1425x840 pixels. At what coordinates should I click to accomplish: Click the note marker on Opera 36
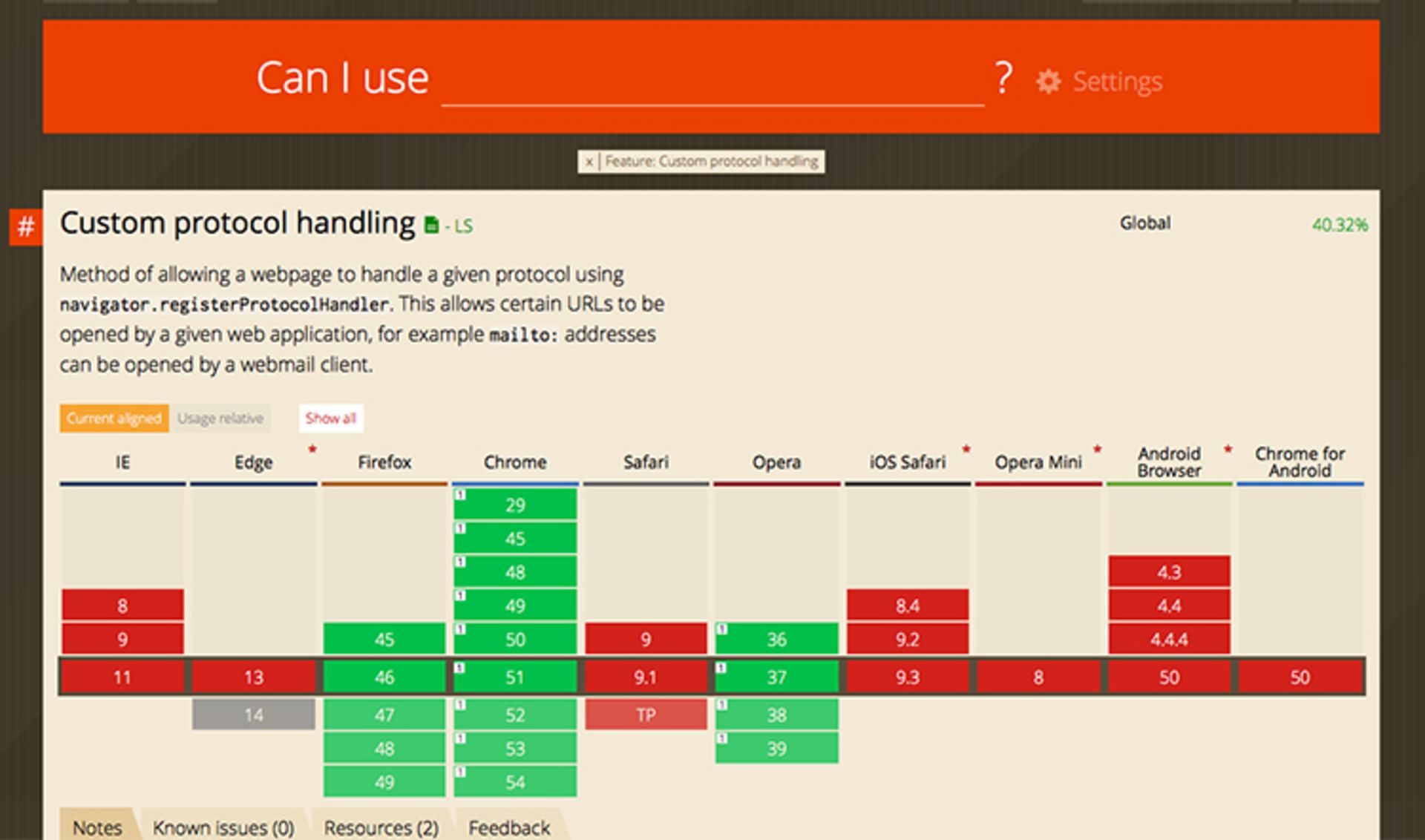click(721, 629)
